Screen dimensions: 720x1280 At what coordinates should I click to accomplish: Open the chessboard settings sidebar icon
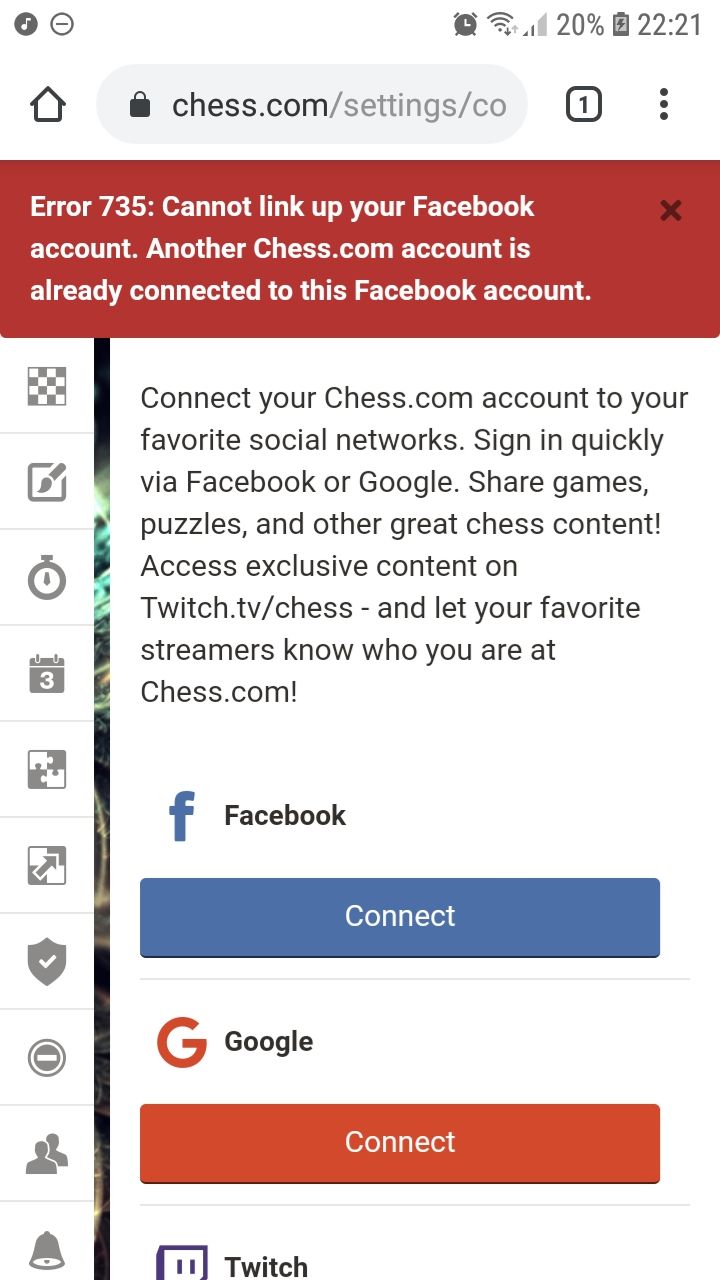[x=46, y=386]
